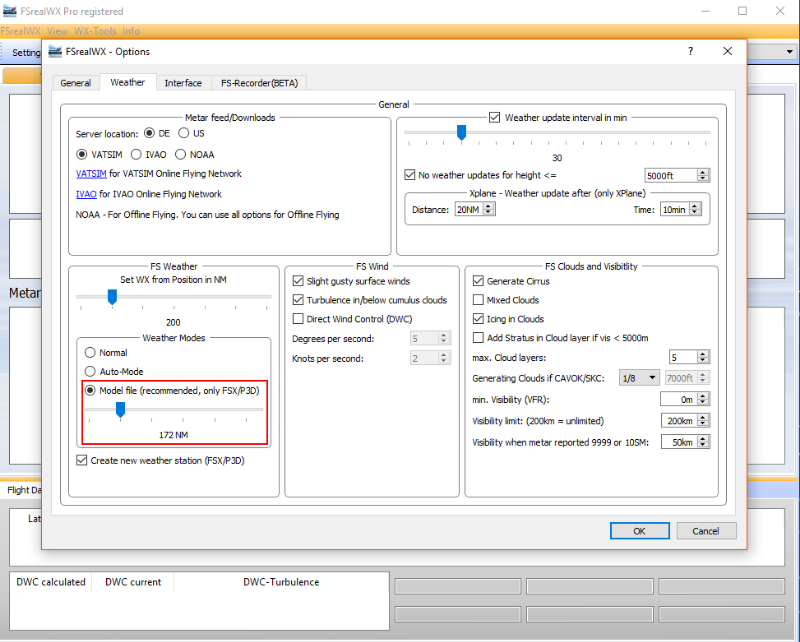Click the Visibility limit 200km stepper
The width and height of the screenshot is (800, 642).
point(703,421)
